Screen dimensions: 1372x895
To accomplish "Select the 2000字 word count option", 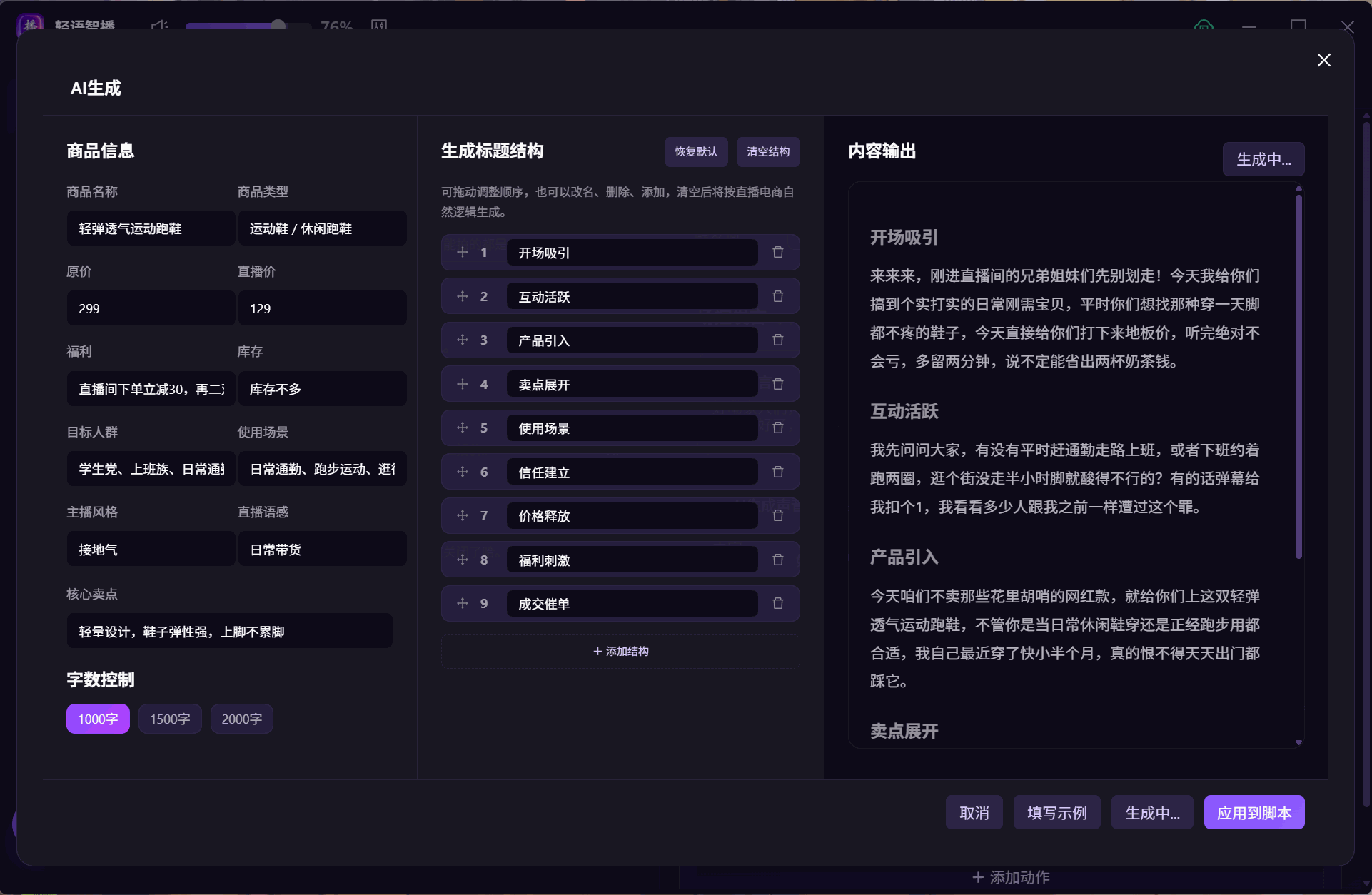I will tap(241, 719).
